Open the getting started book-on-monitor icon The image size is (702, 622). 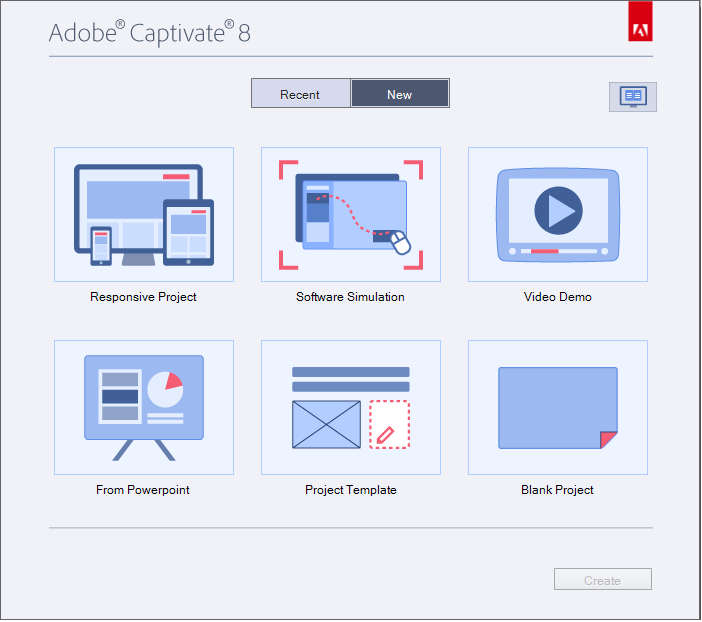click(x=633, y=97)
